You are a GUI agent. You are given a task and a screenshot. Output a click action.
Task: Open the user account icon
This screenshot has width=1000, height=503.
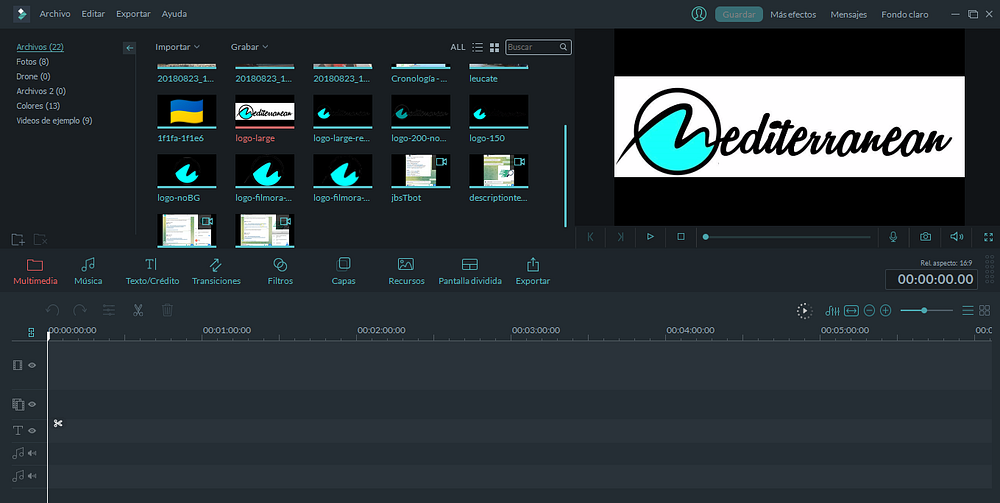(x=699, y=14)
